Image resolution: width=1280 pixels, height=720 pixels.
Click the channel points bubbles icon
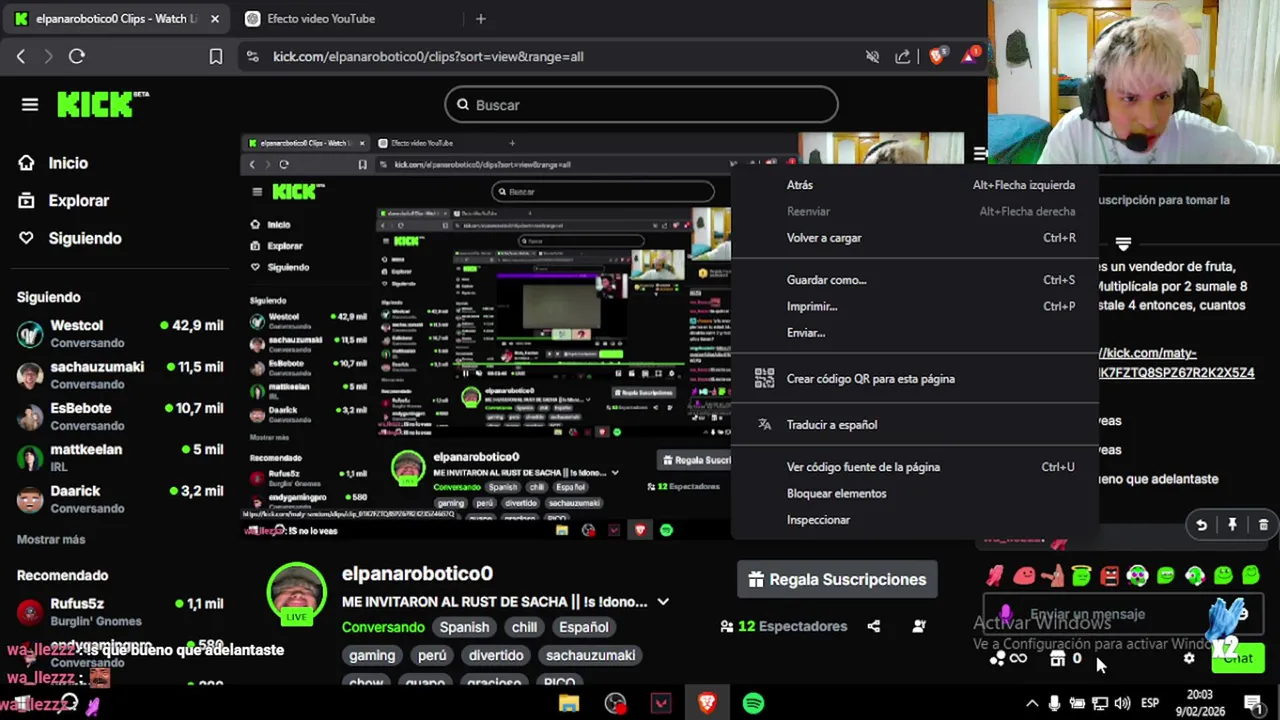pyautogui.click(x=997, y=658)
